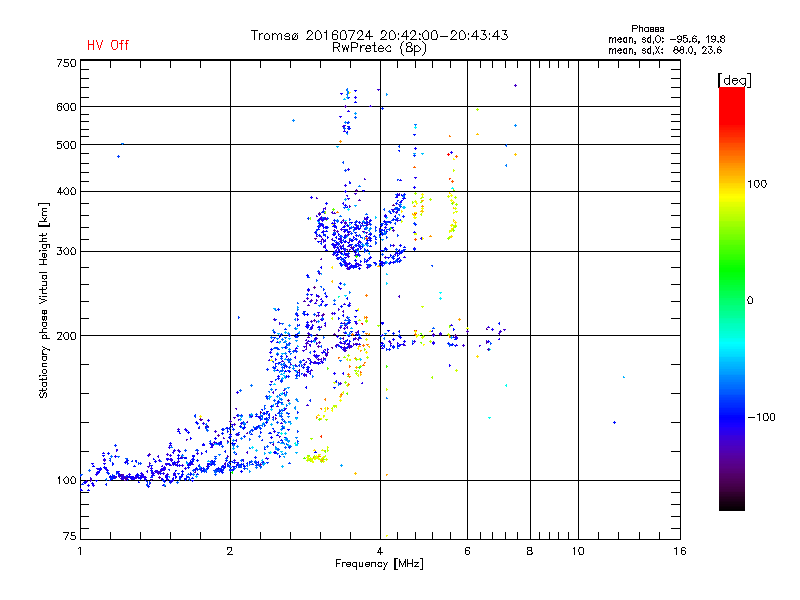Click the 'Phases' statistics heading
The width and height of the screenshot is (800, 600).
pyautogui.click(x=647, y=29)
